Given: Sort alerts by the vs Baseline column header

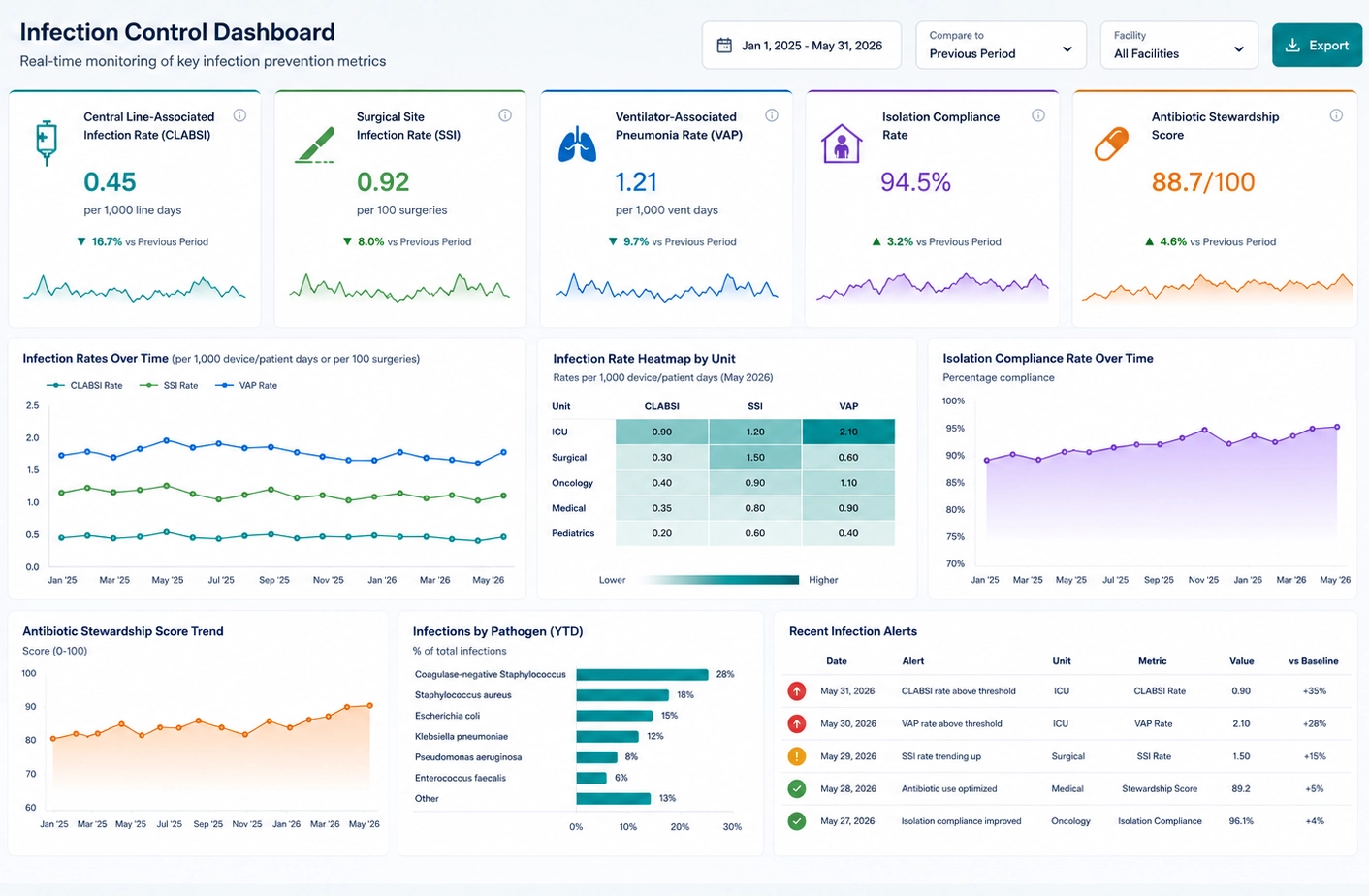Looking at the screenshot, I should (1313, 661).
